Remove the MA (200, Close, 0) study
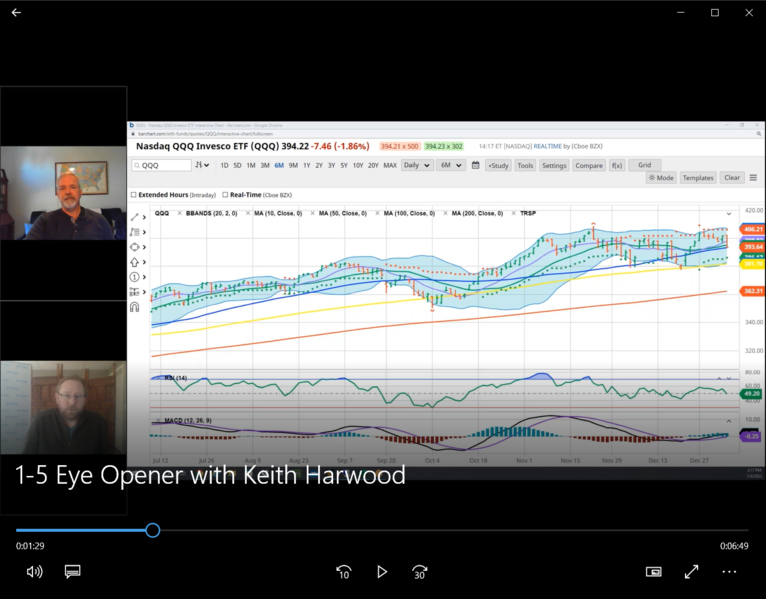The image size is (766, 599). 446,214
